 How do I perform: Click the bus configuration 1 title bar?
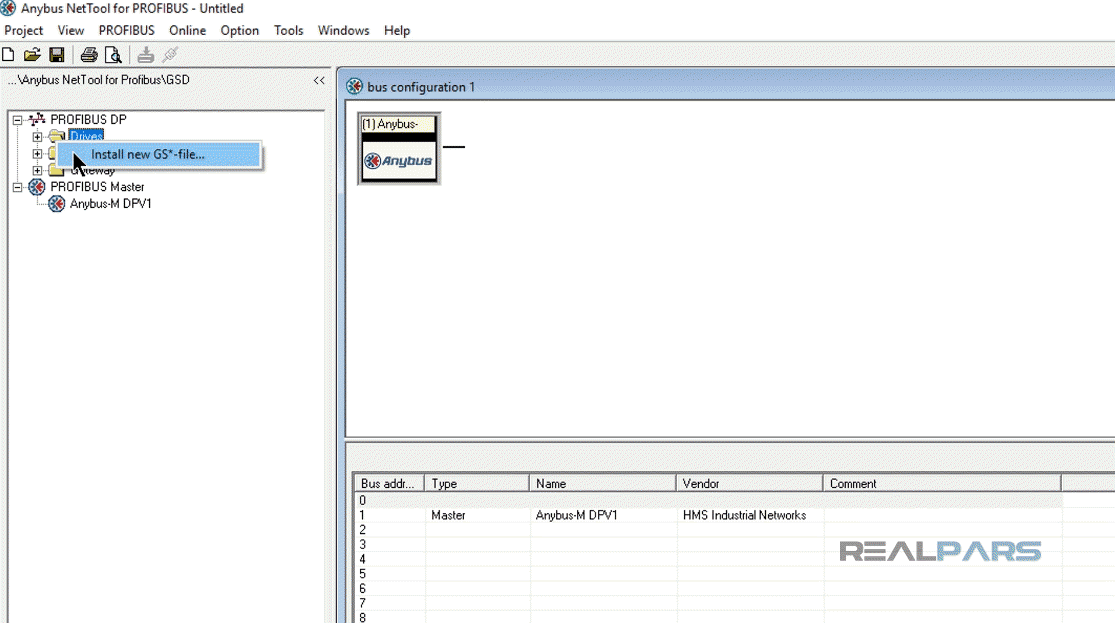pyautogui.click(x=729, y=86)
